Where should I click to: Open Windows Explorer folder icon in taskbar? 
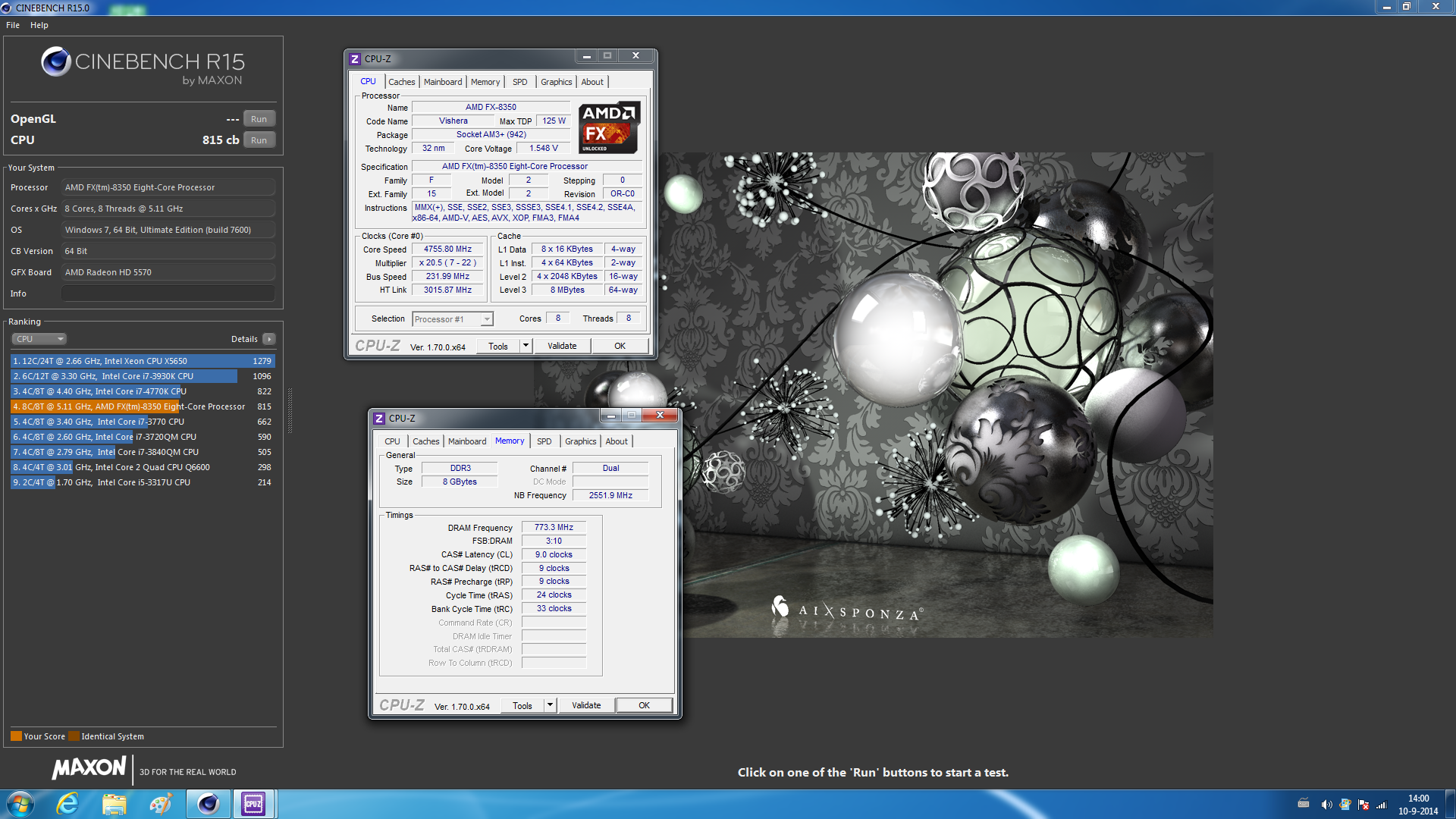tap(115, 804)
